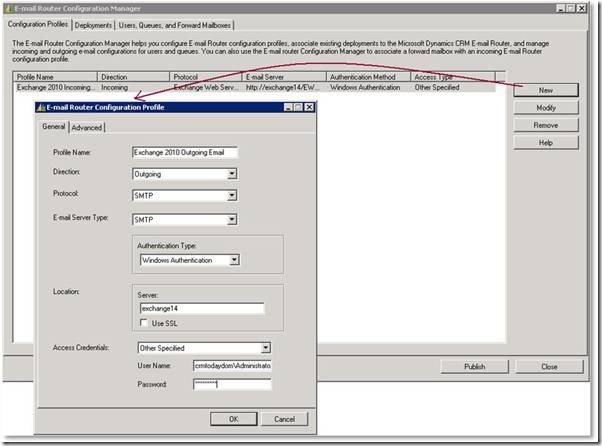The width and height of the screenshot is (602, 446).
Task: Click the Protocol column header
Action: pos(205,77)
